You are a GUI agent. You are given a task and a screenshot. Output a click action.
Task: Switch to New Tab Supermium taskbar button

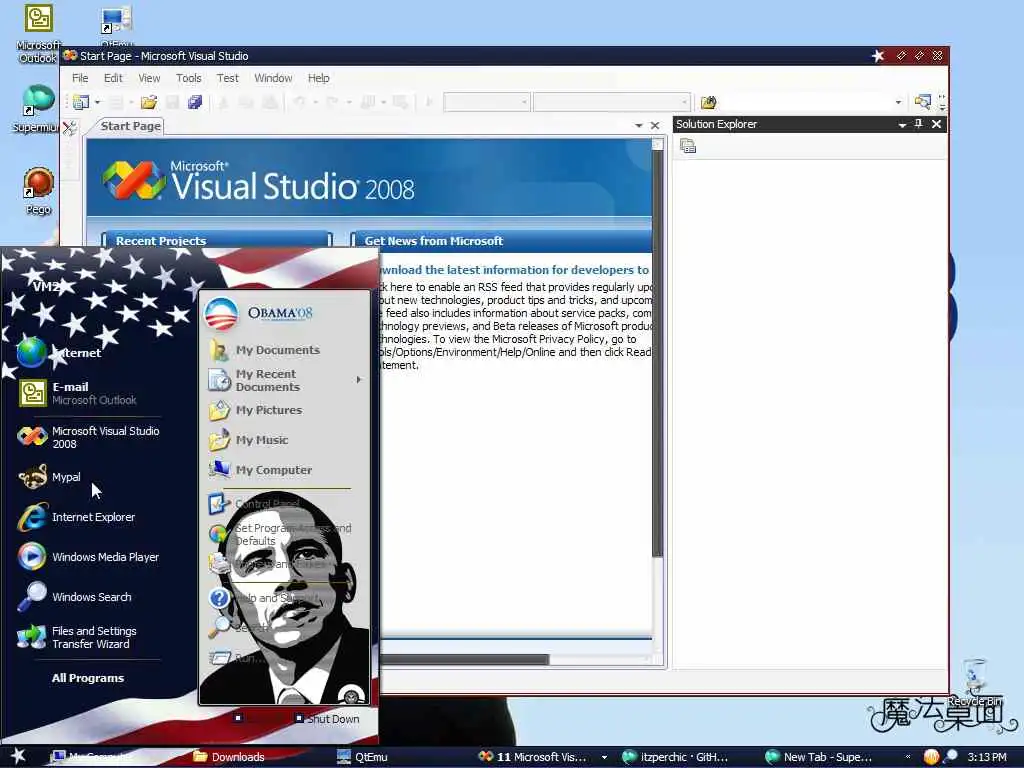(818, 757)
